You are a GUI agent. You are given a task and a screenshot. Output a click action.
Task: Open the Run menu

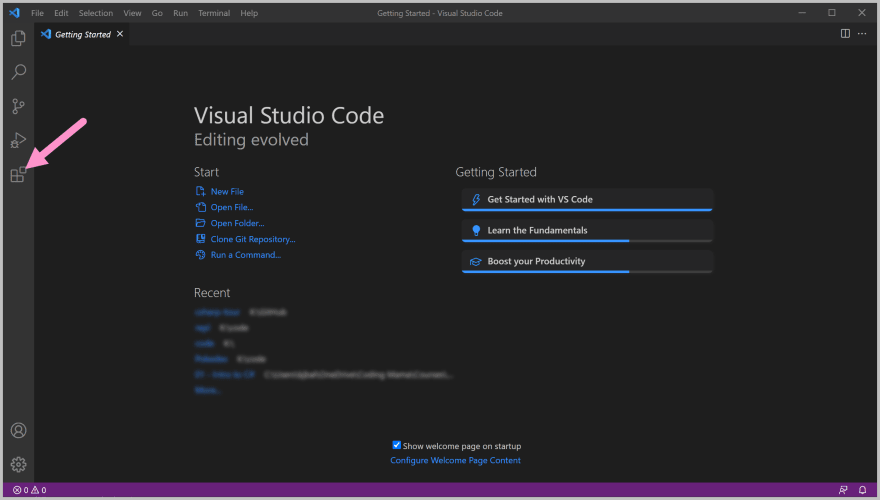click(180, 13)
